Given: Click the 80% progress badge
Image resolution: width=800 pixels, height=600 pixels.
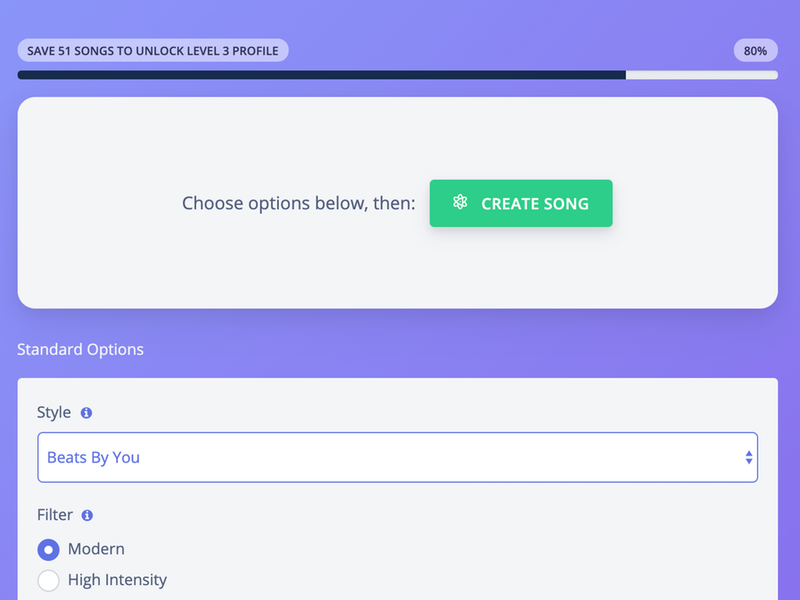Looking at the screenshot, I should (756, 51).
